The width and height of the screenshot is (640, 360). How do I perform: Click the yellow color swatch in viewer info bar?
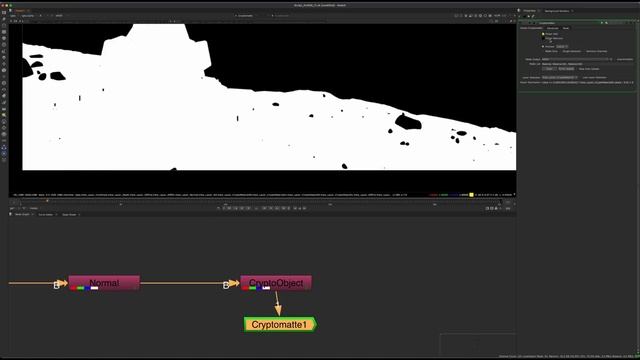coord(471,195)
